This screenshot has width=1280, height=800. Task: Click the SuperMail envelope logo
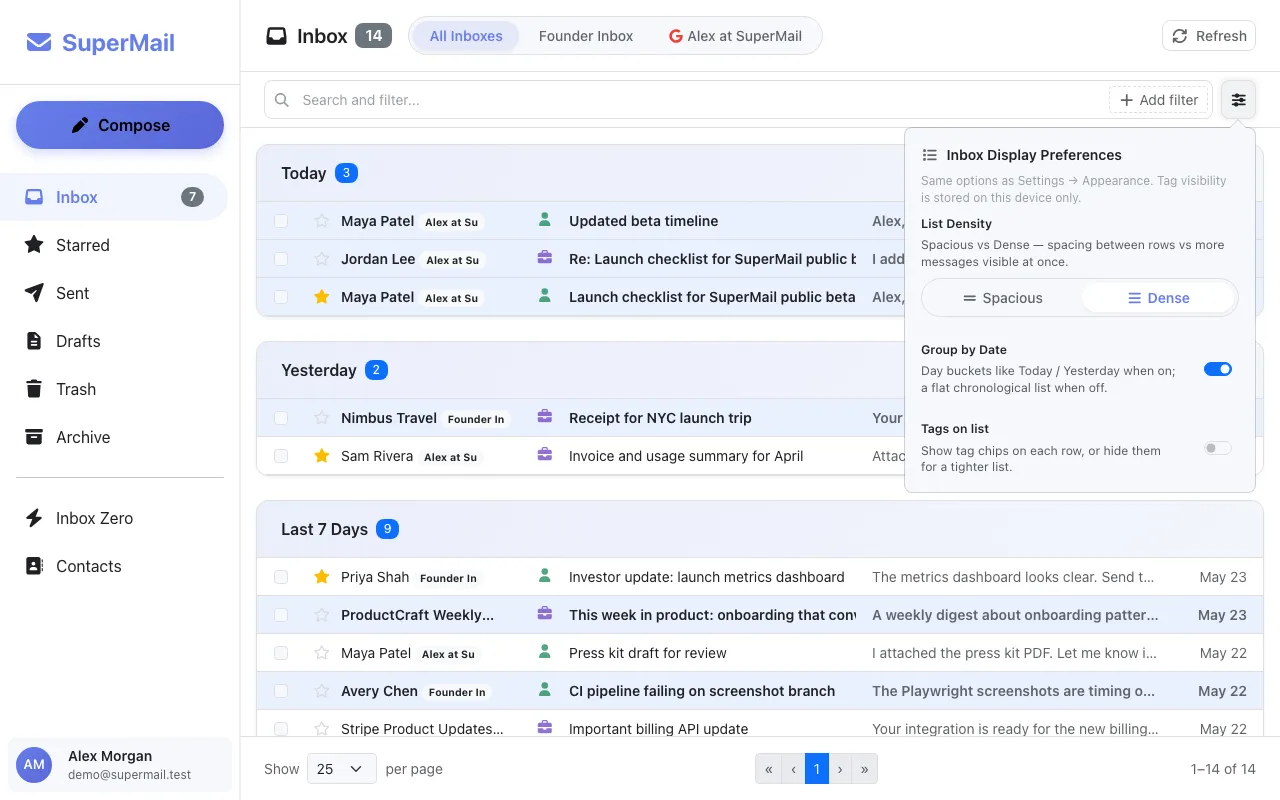point(39,43)
